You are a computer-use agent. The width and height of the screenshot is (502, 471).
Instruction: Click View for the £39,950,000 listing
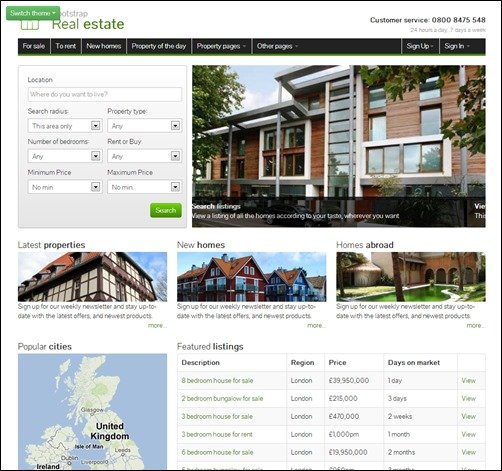pos(468,380)
